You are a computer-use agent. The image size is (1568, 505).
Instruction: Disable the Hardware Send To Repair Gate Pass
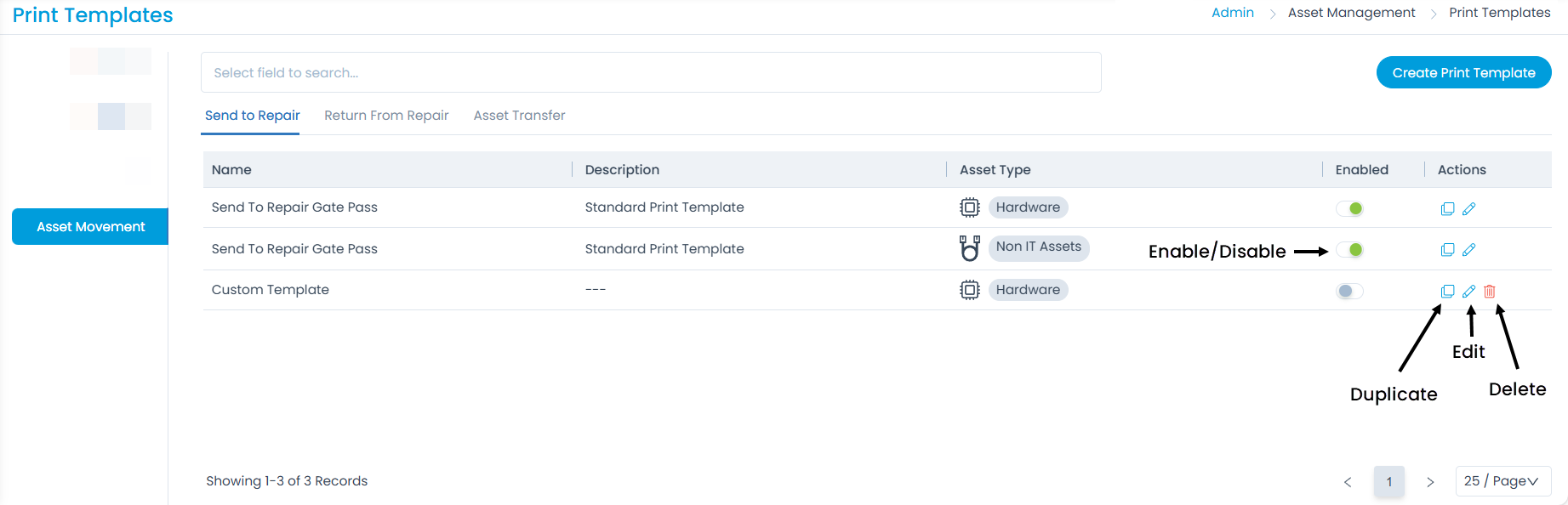pyautogui.click(x=1349, y=208)
